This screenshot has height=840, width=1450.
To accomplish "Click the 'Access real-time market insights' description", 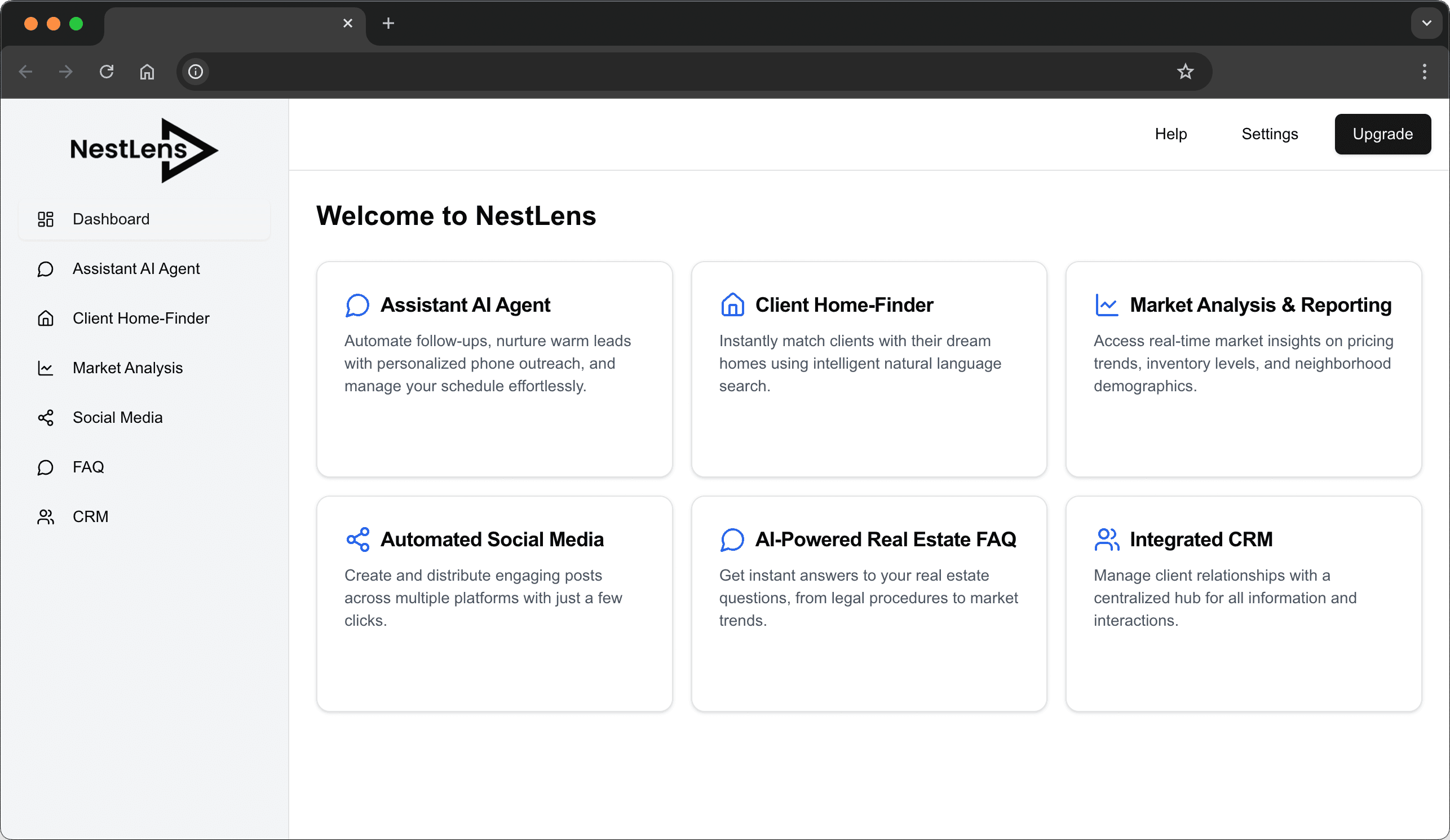I will click(x=1243, y=364).
